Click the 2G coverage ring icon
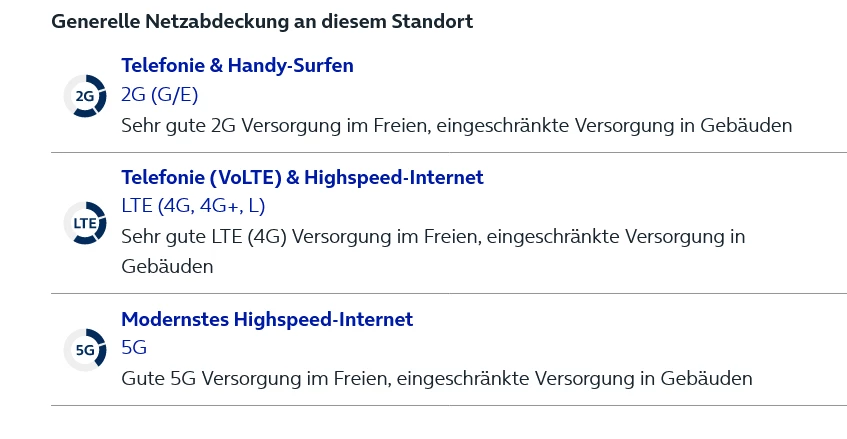The width and height of the screenshot is (847, 439). point(85,96)
